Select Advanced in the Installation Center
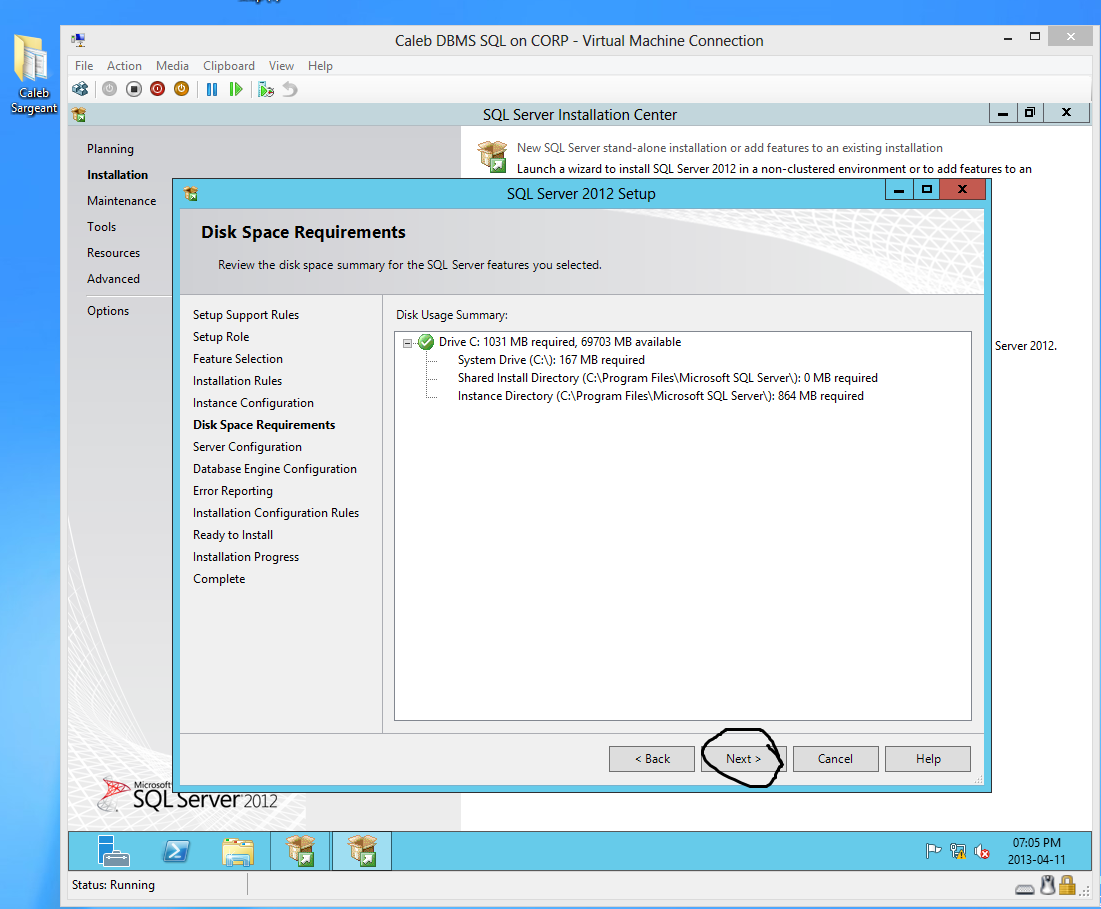 113,279
